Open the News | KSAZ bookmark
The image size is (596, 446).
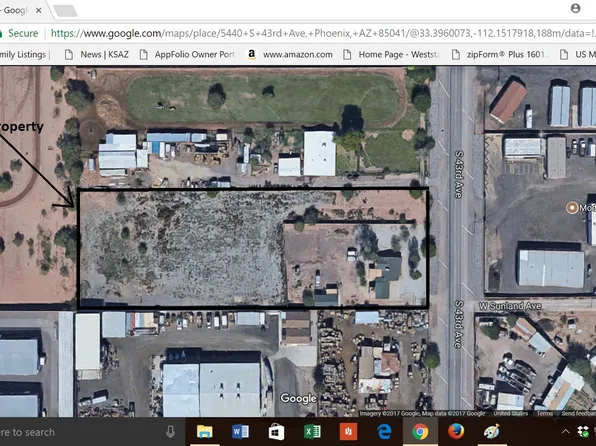coord(97,55)
